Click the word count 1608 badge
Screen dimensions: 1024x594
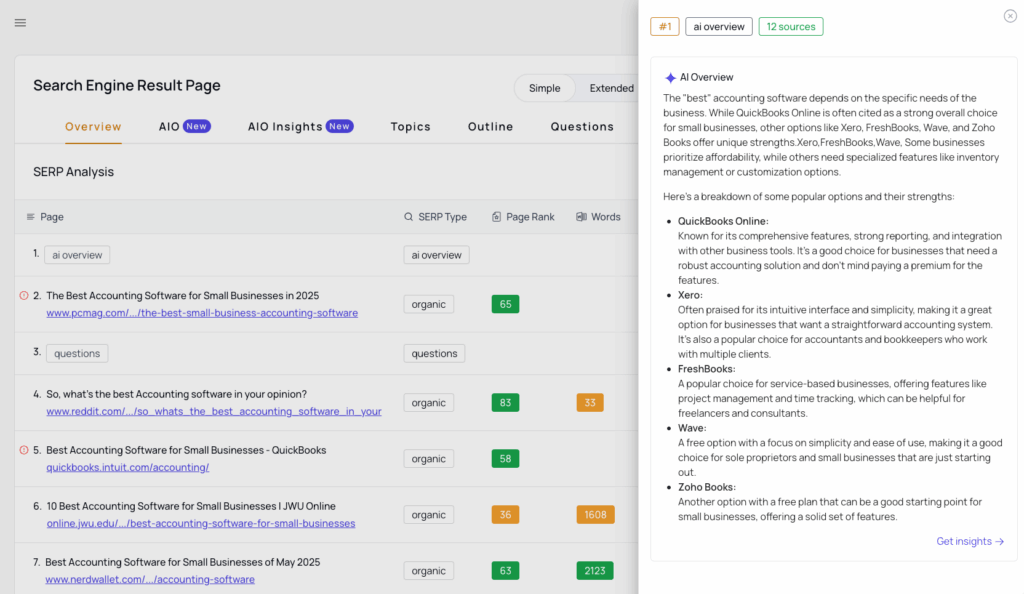[595, 515]
